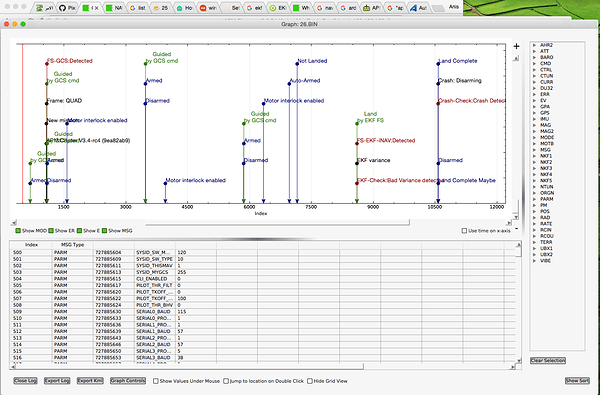600x395 pixels.
Task: Click vertical graph scrollbar up arrow
Action: tap(516, 59)
